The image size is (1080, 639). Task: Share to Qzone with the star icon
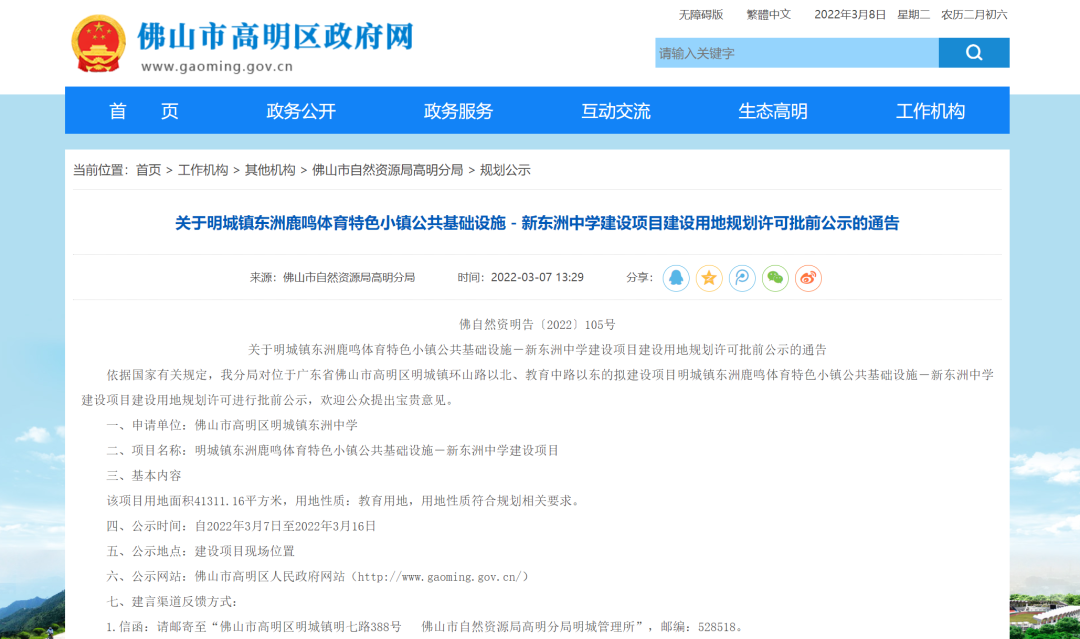pyautogui.click(x=709, y=278)
